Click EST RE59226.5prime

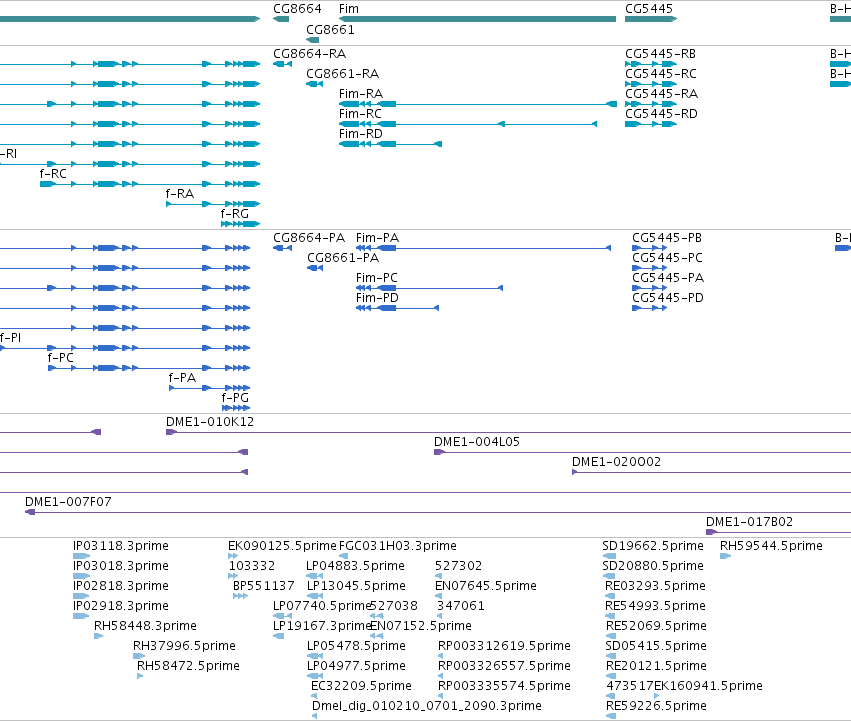pyautogui.click(x=656, y=706)
